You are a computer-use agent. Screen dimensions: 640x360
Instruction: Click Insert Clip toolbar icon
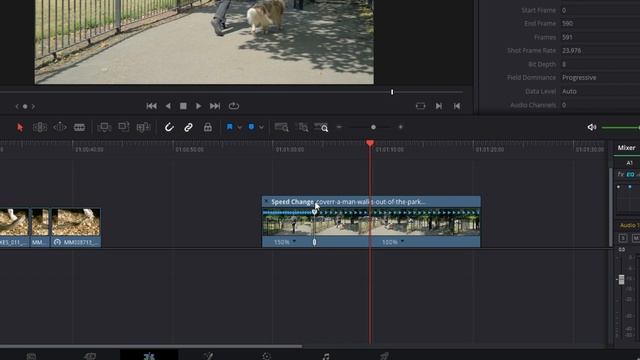(x=104, y=127)
